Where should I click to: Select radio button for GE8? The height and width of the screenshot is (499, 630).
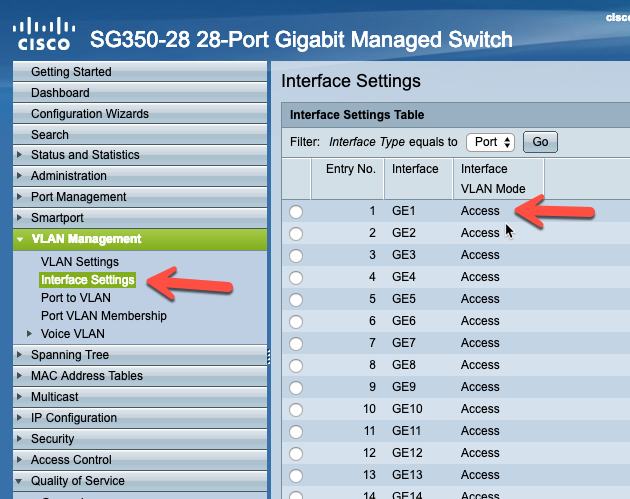tap(296, 366)
